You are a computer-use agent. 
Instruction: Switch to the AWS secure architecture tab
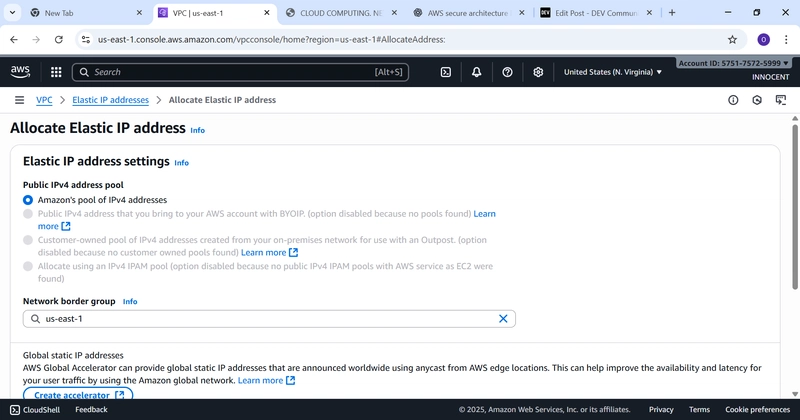(468, 13)
